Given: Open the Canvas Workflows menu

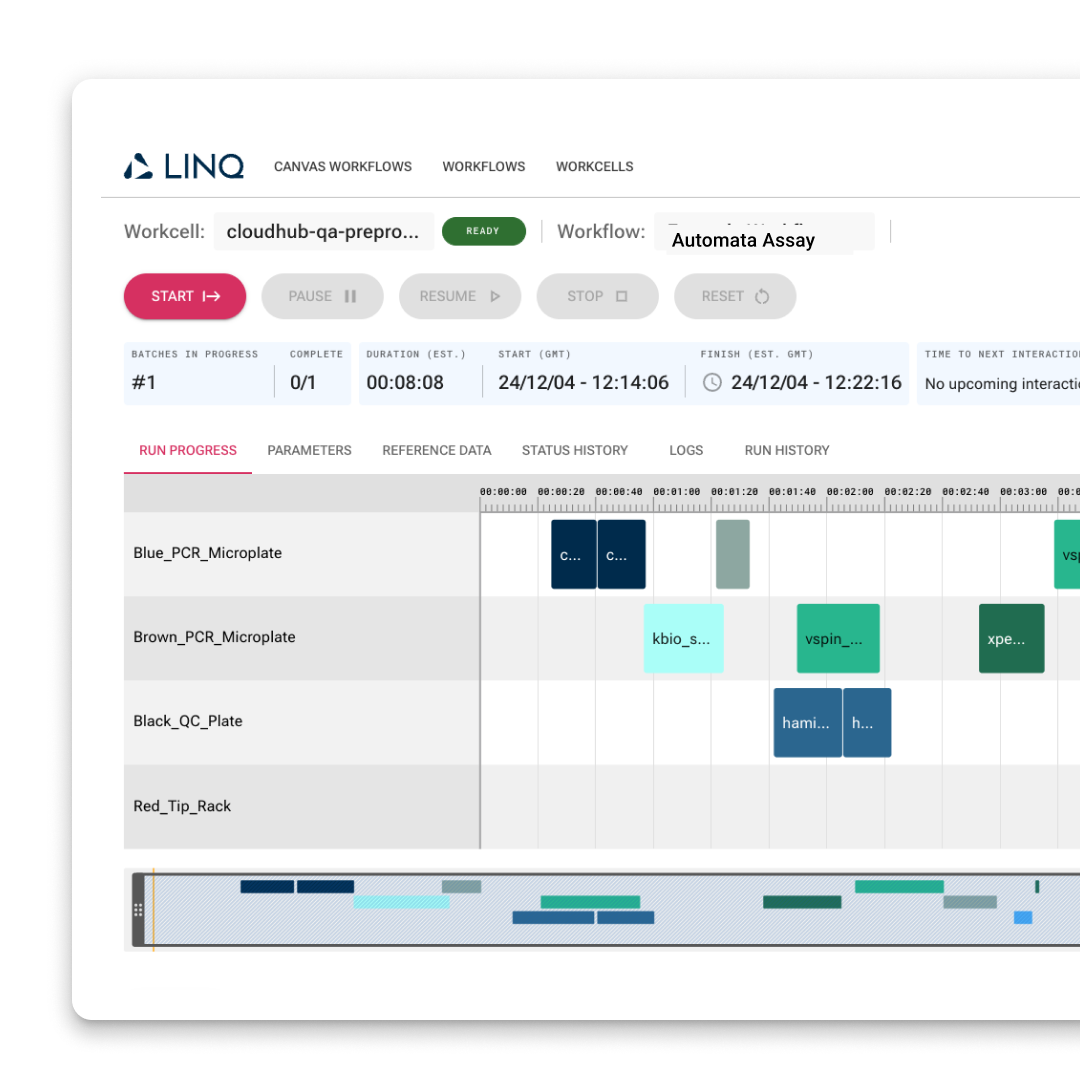Looking at the screenshot, I should click(x=342, y=167).
